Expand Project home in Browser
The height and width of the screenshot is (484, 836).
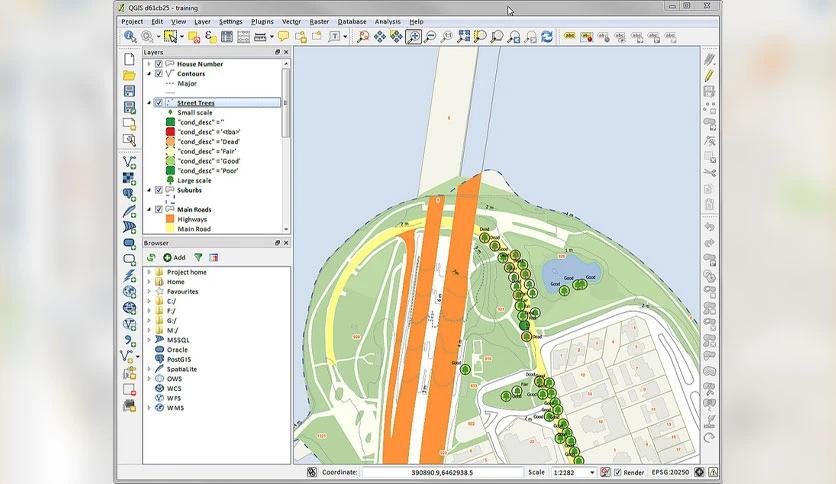point(149,272)
